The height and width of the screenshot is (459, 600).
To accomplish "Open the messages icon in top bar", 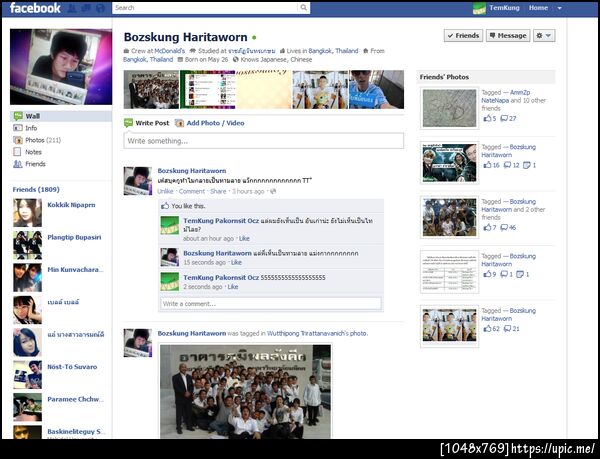I will (86, 8).
